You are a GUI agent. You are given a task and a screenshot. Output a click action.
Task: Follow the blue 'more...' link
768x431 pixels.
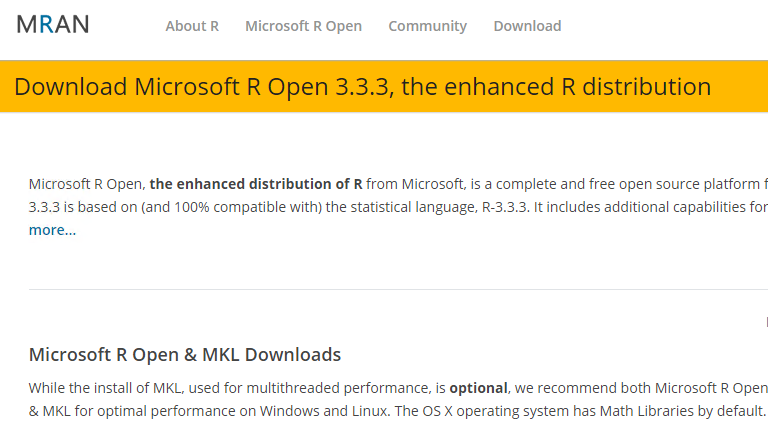pos(52,230)
